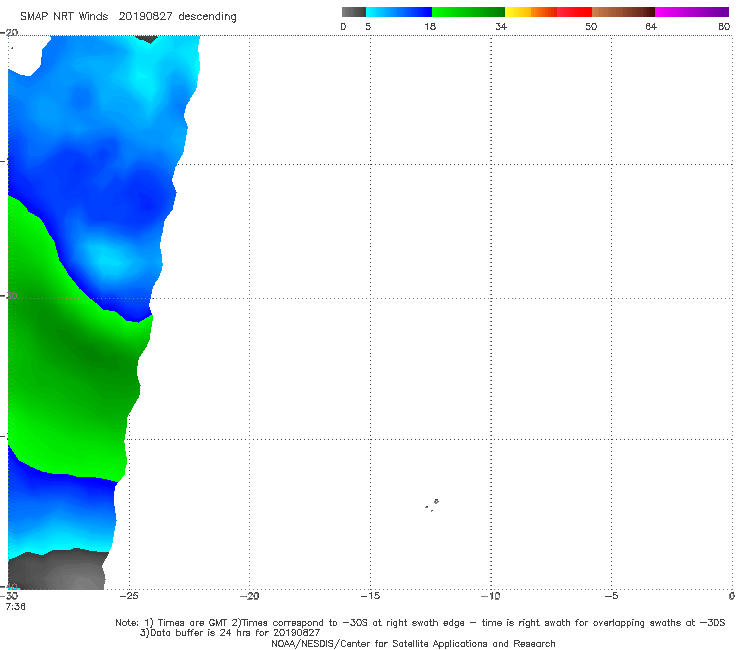Screen dimensions: 740x650
Task: Click the longitude label '-25'
Action: [x=129, y=596]
